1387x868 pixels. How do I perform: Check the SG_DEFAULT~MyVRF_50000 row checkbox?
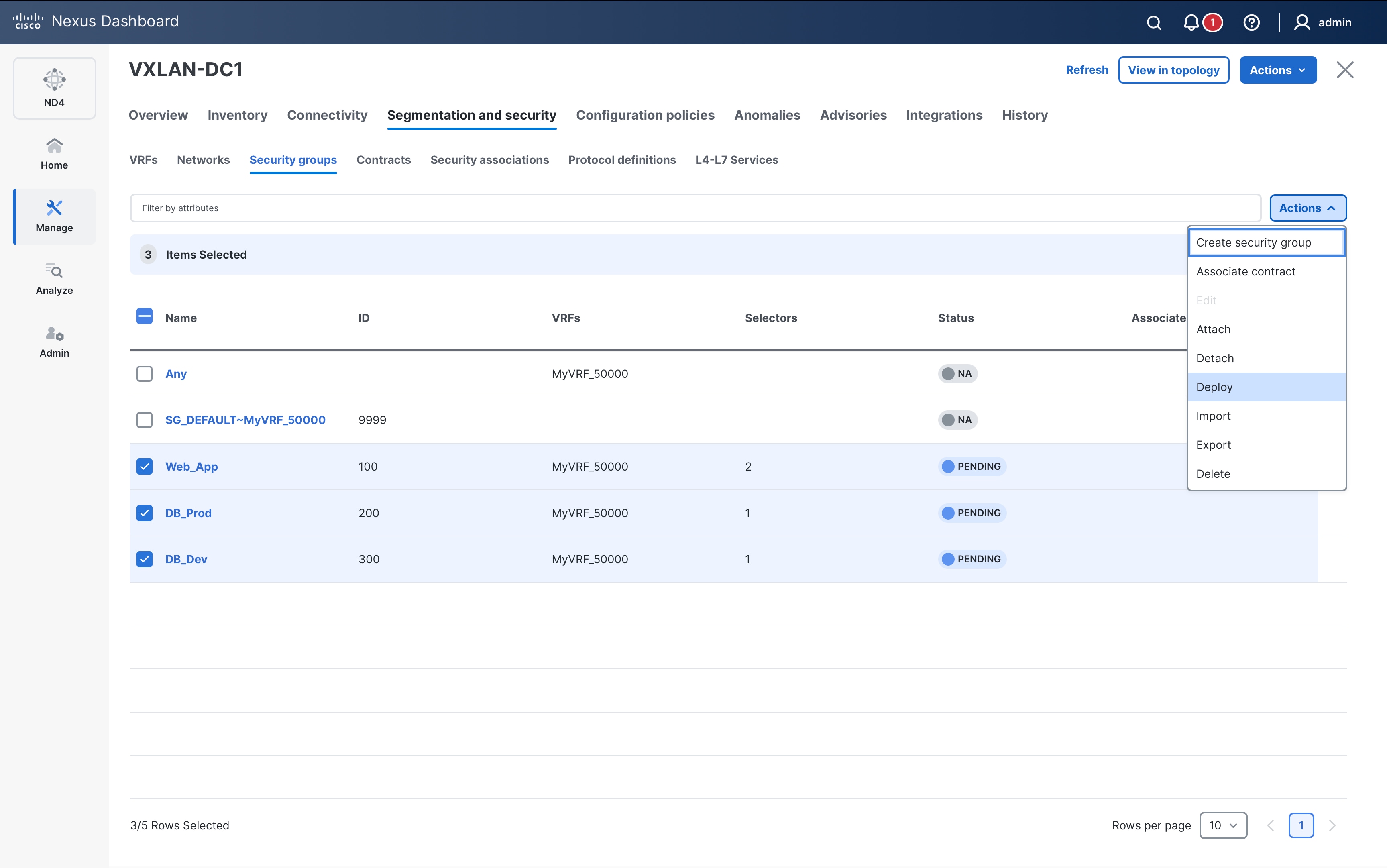[145, 420]
